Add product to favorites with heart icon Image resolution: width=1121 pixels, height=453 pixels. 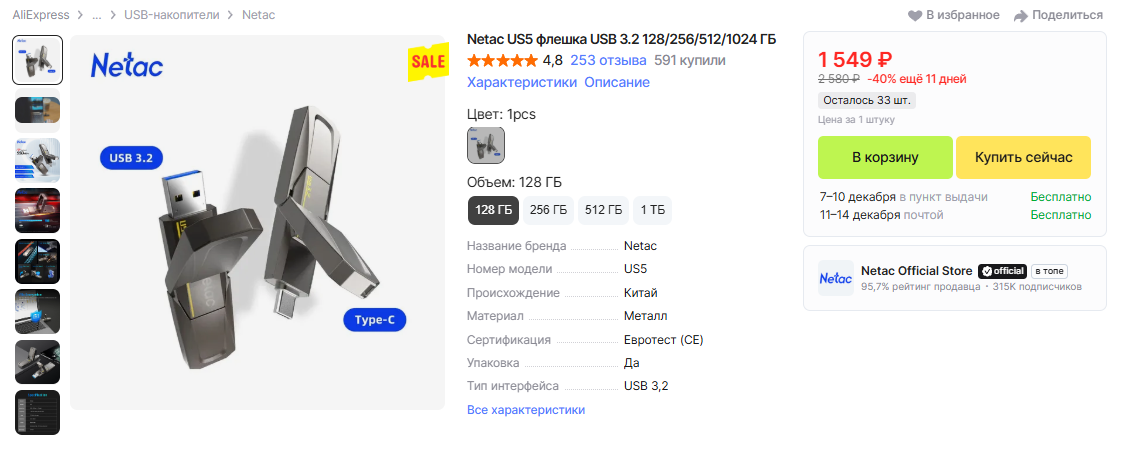click(915, 15)
